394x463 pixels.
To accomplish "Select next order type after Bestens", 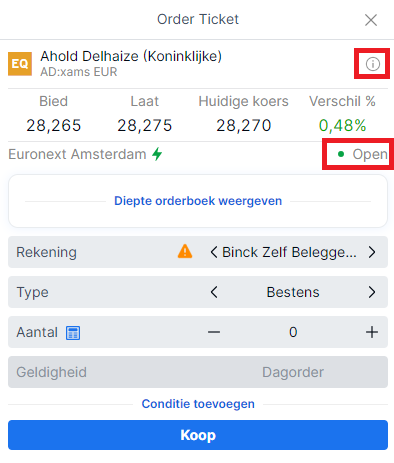I will click(x=372, y=292).
